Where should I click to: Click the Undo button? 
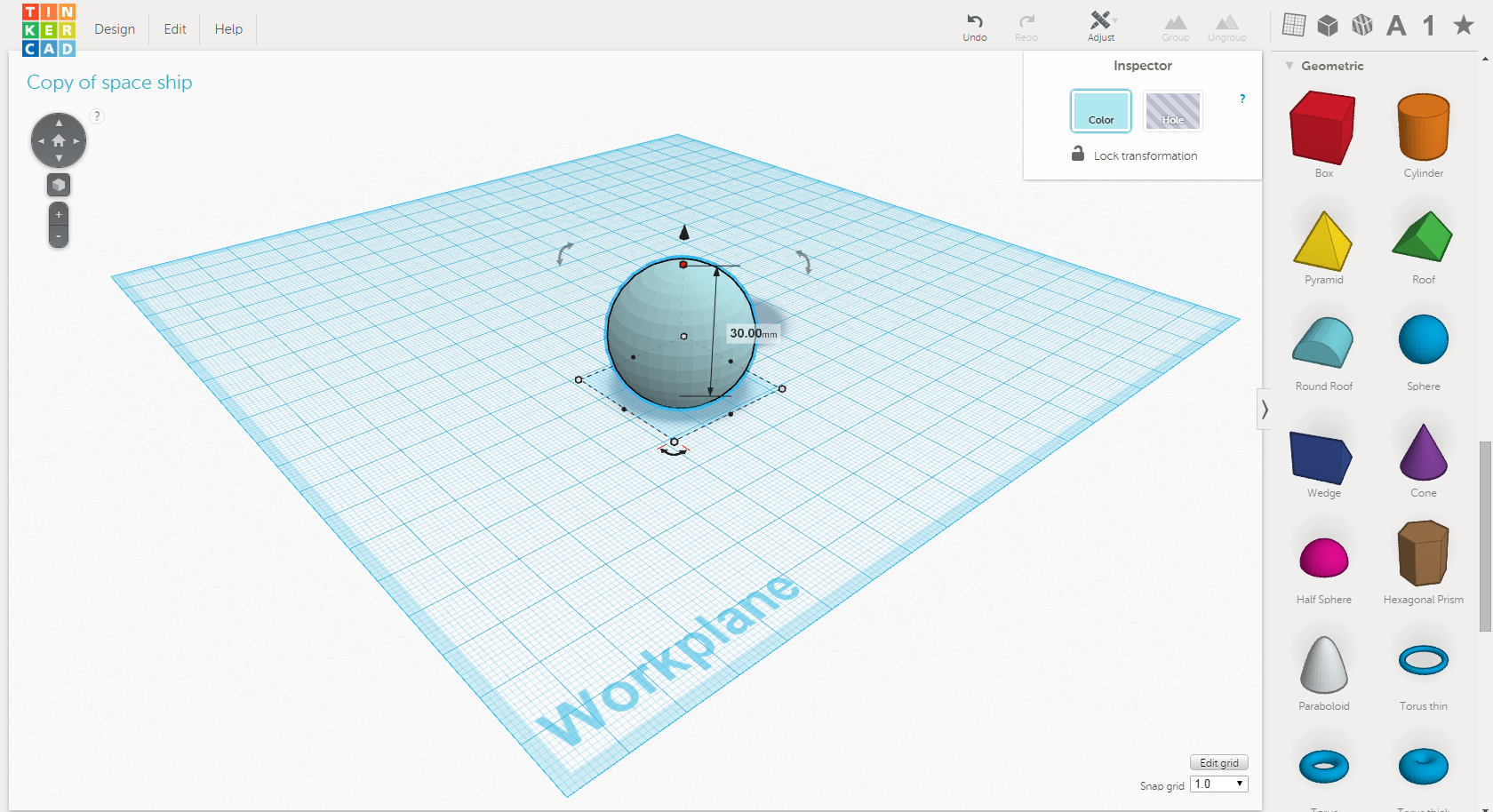975,28
